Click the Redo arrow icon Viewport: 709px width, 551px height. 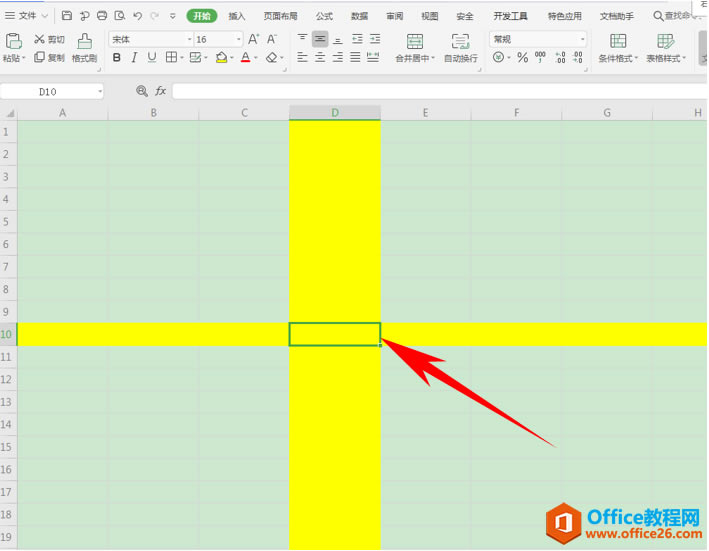tap(155, 16)
